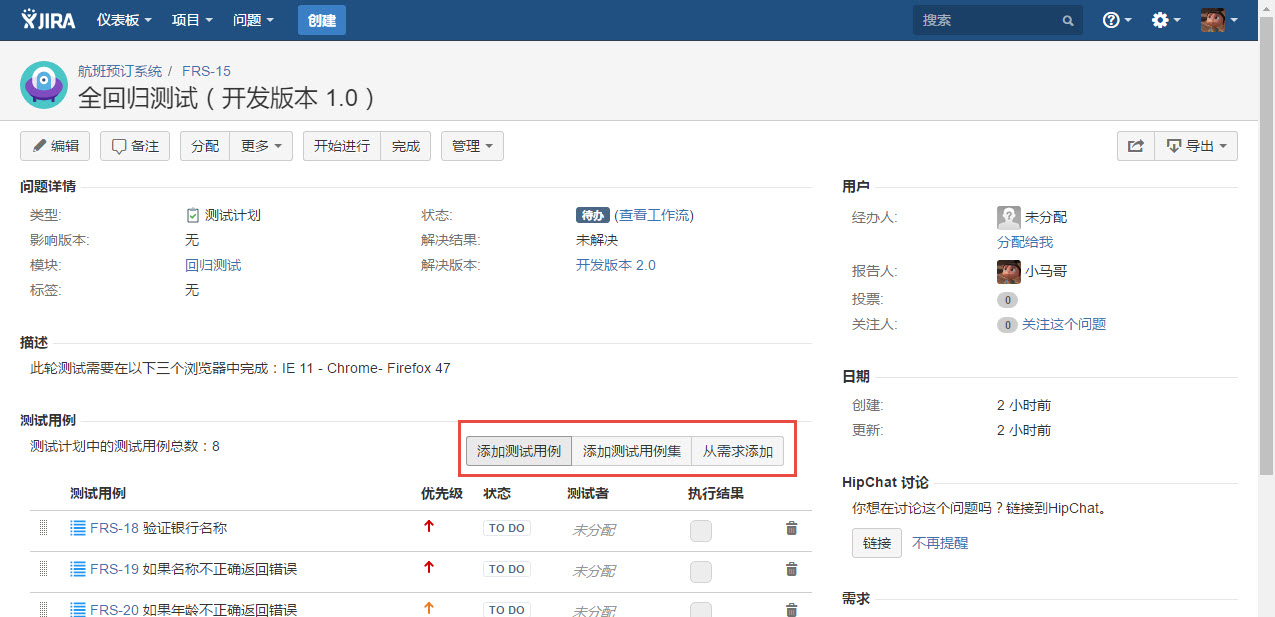Click the reporter 小马哥 avatar
Image resolution: width=1275 pixels, height=617 pixels.
pos(1008,271)
